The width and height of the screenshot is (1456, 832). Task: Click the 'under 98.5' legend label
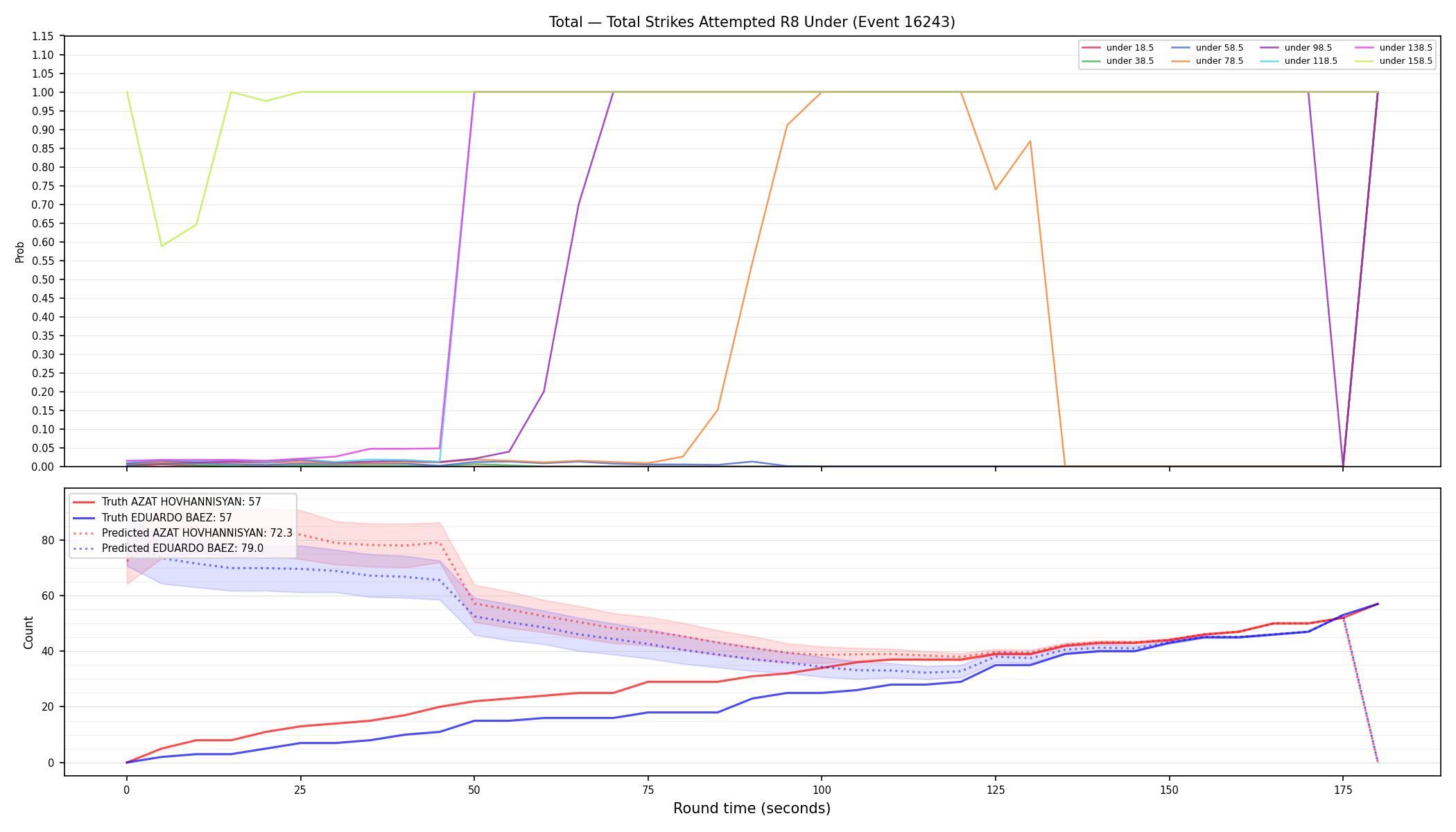click(1308, 48)
